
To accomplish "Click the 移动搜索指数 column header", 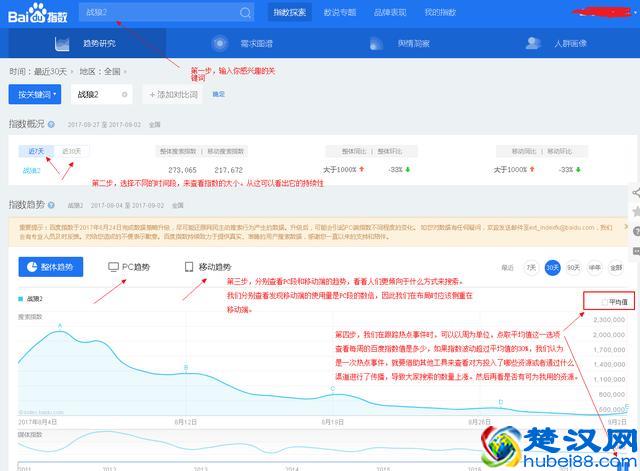I will pyautogui.click(x=225, y=151).
